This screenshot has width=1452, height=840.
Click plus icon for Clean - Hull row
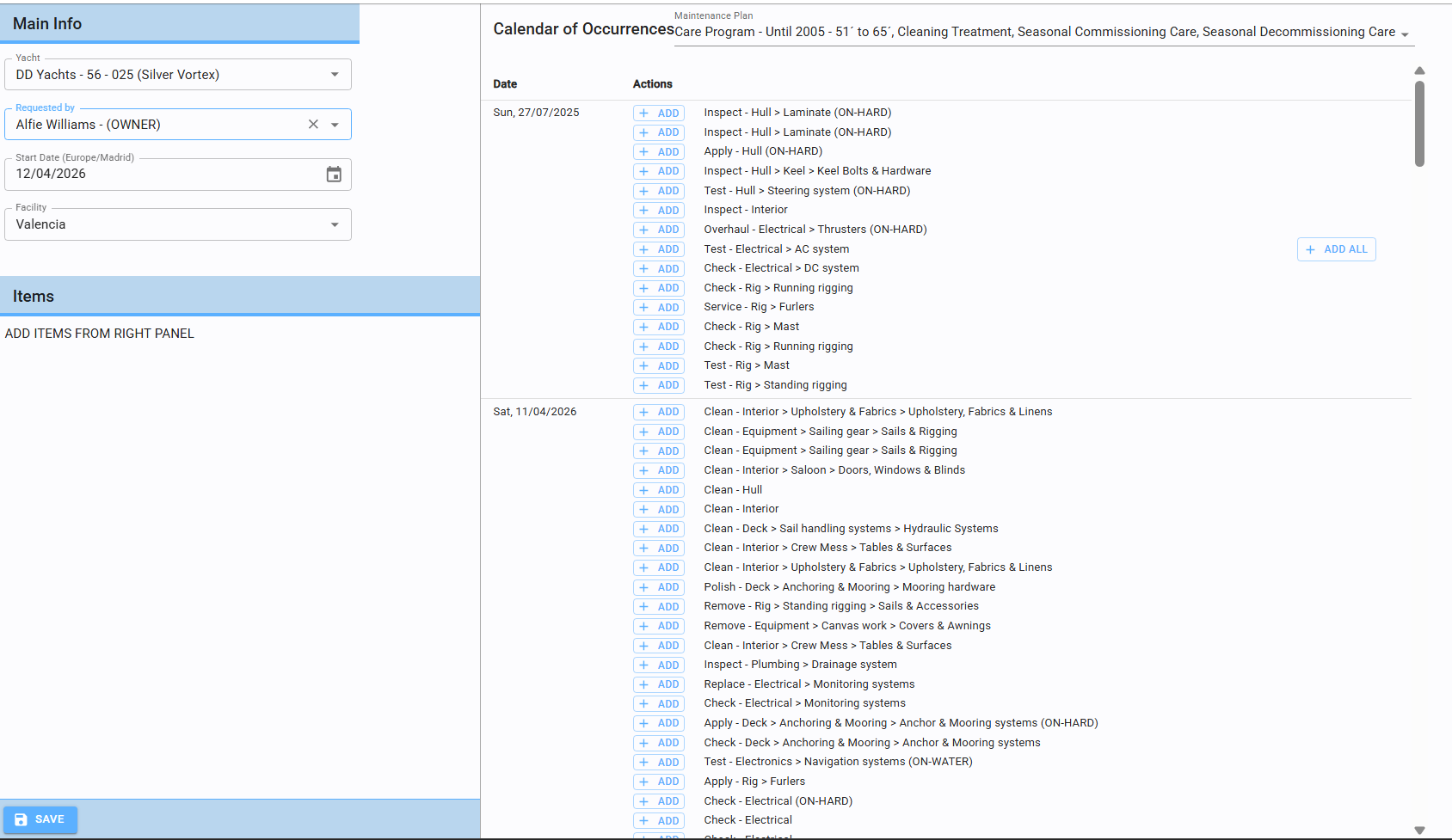[x=643, y=490]
